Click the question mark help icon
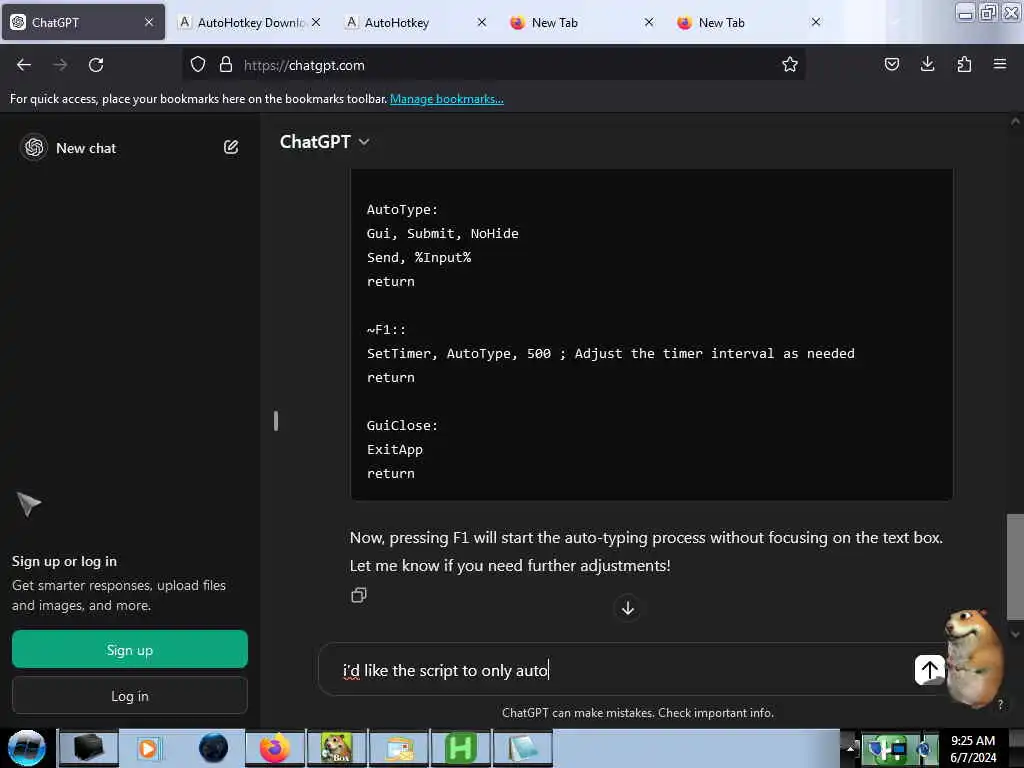The height and width of the screenshot is (768, 1024). point(1000,704)
